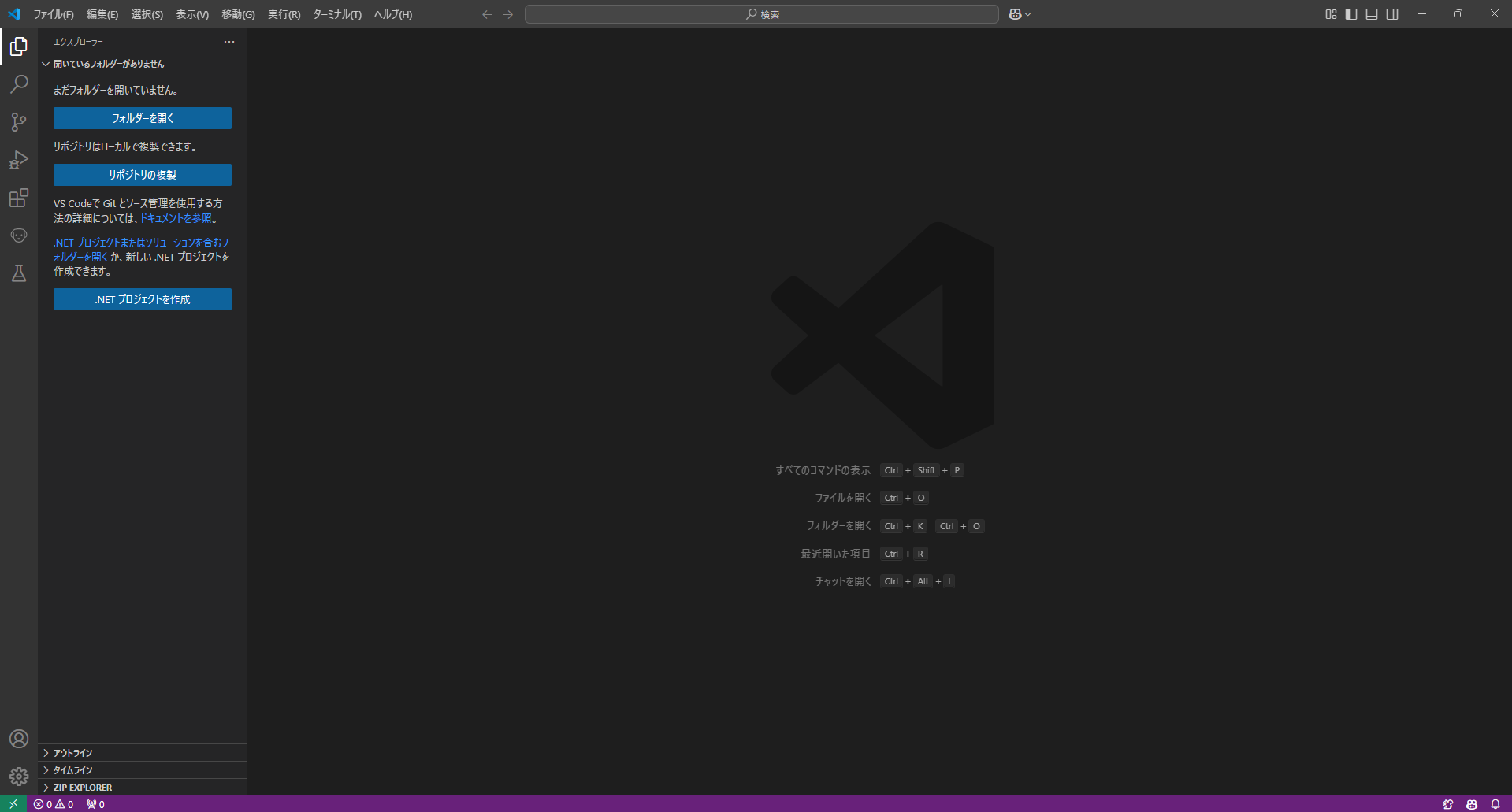Open the Extensions view

coord(18,198)
